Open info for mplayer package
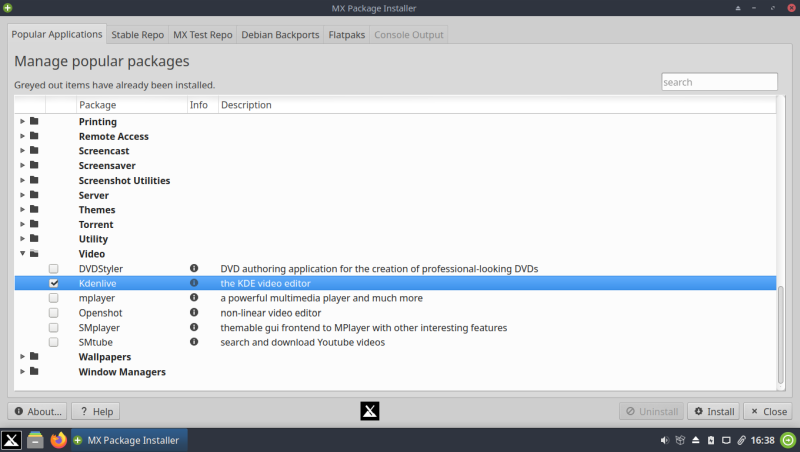Image resolution: width=800 pixels, height=452 pixels. tap(194, 297)
